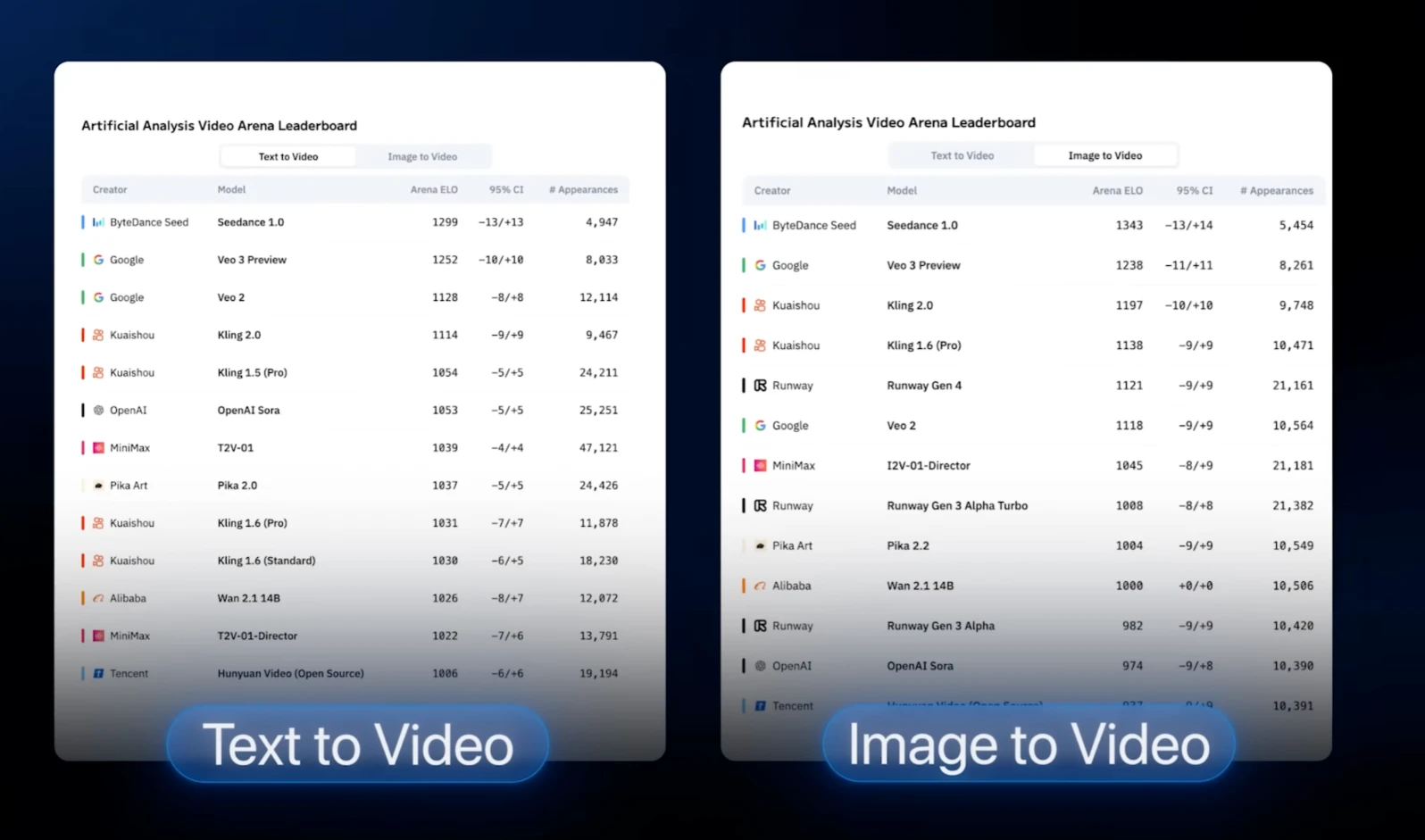Click MiniMax logo in the T2V-01 row, ELO 1039
This screenshot has height=840, width=1425.
pyautogui.click(x=98, y=447)
